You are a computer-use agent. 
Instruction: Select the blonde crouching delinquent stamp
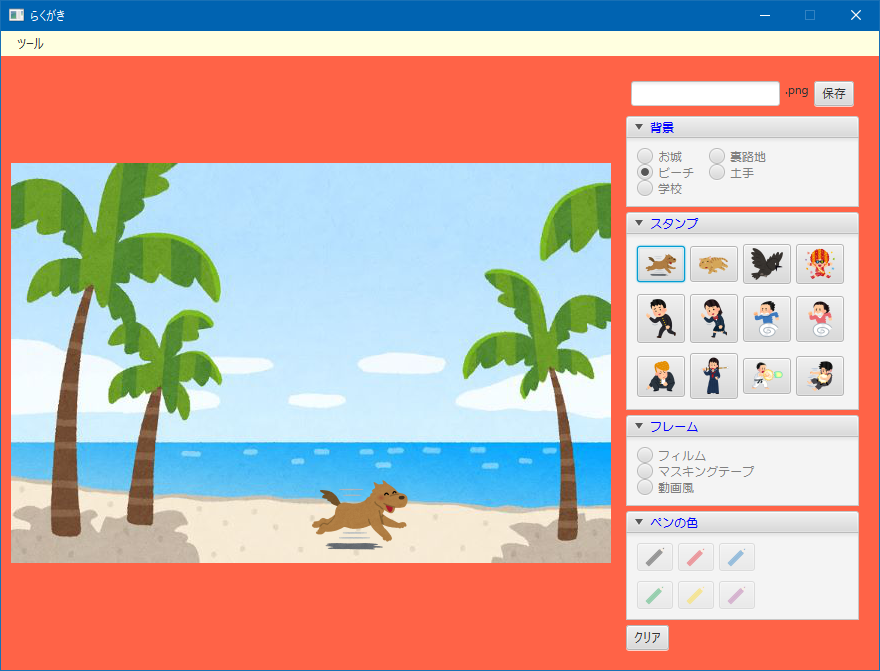click(x=661, y=377)
